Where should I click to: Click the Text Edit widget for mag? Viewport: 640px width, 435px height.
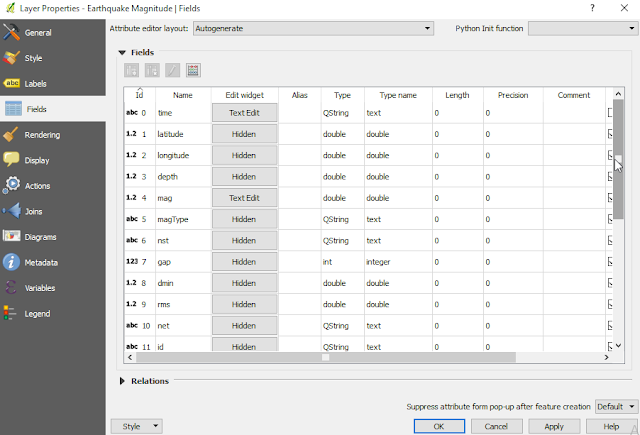click(x=244, y=198)
